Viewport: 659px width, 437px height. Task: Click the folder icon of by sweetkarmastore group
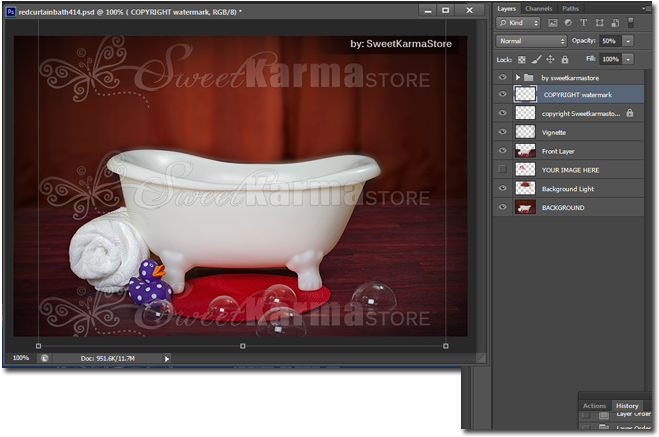(529, 78)
